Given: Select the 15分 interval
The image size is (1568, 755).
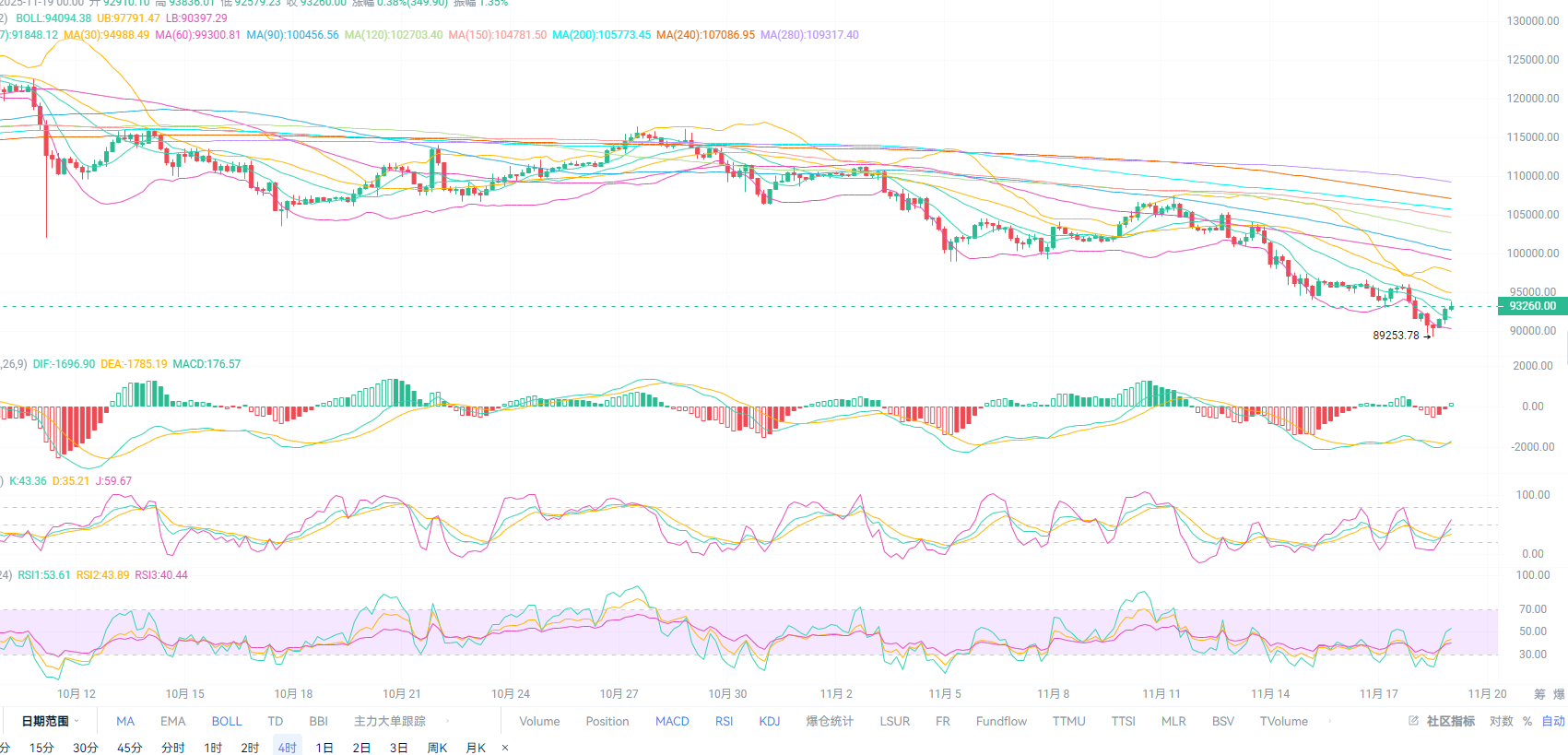Looking at the screenshot, I should [41, 748].
